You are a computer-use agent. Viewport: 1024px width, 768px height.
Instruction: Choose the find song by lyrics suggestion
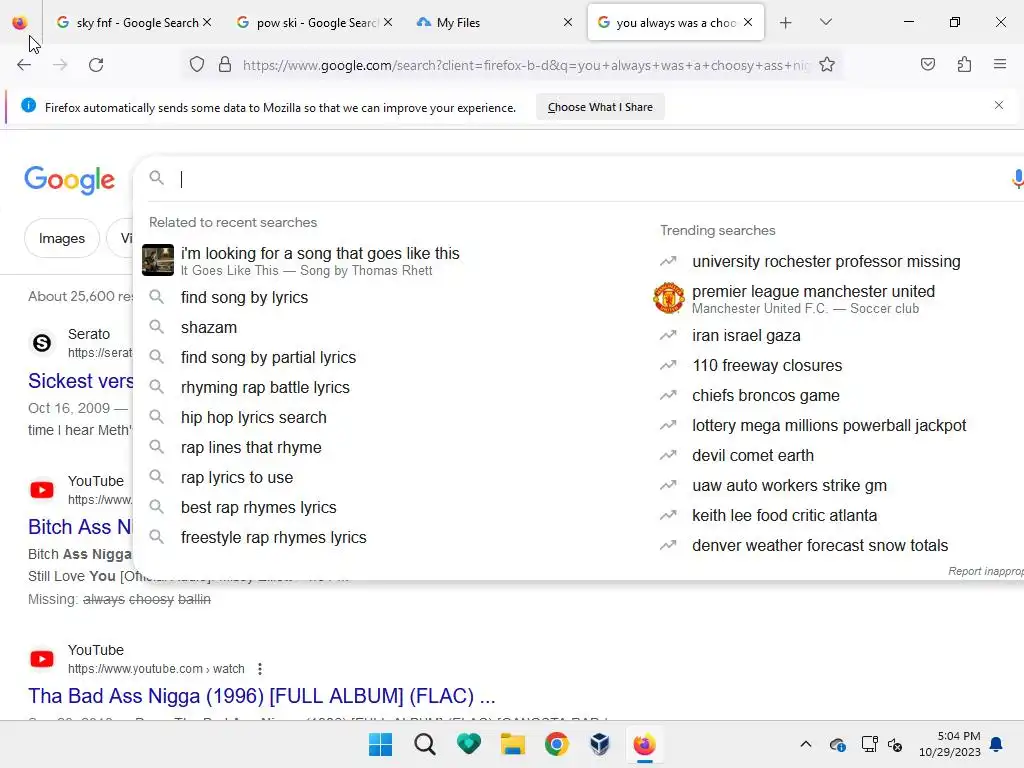pos(244,298)
